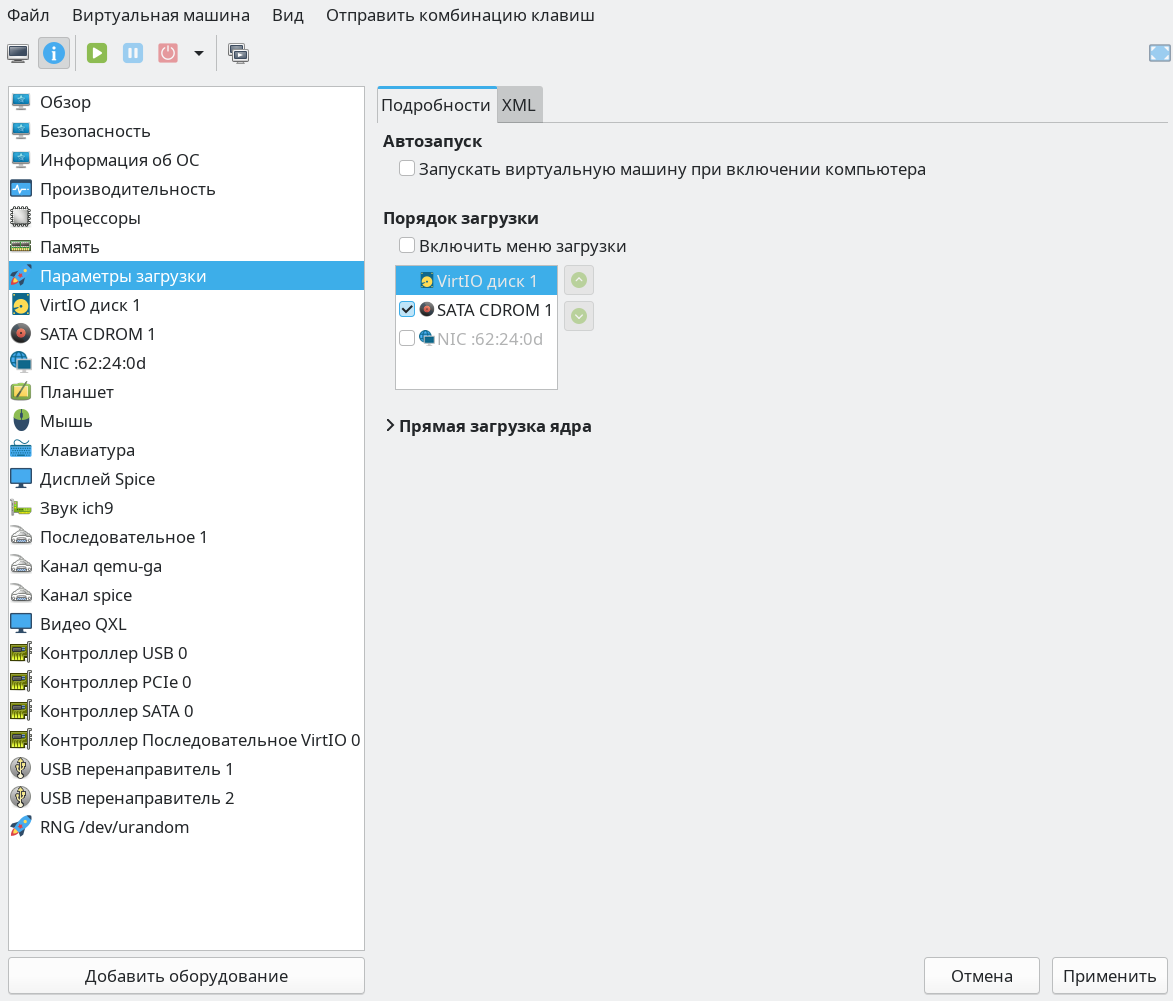Click the virtual hardware details info icon
1173x1001 pixels.
[54, 53]
